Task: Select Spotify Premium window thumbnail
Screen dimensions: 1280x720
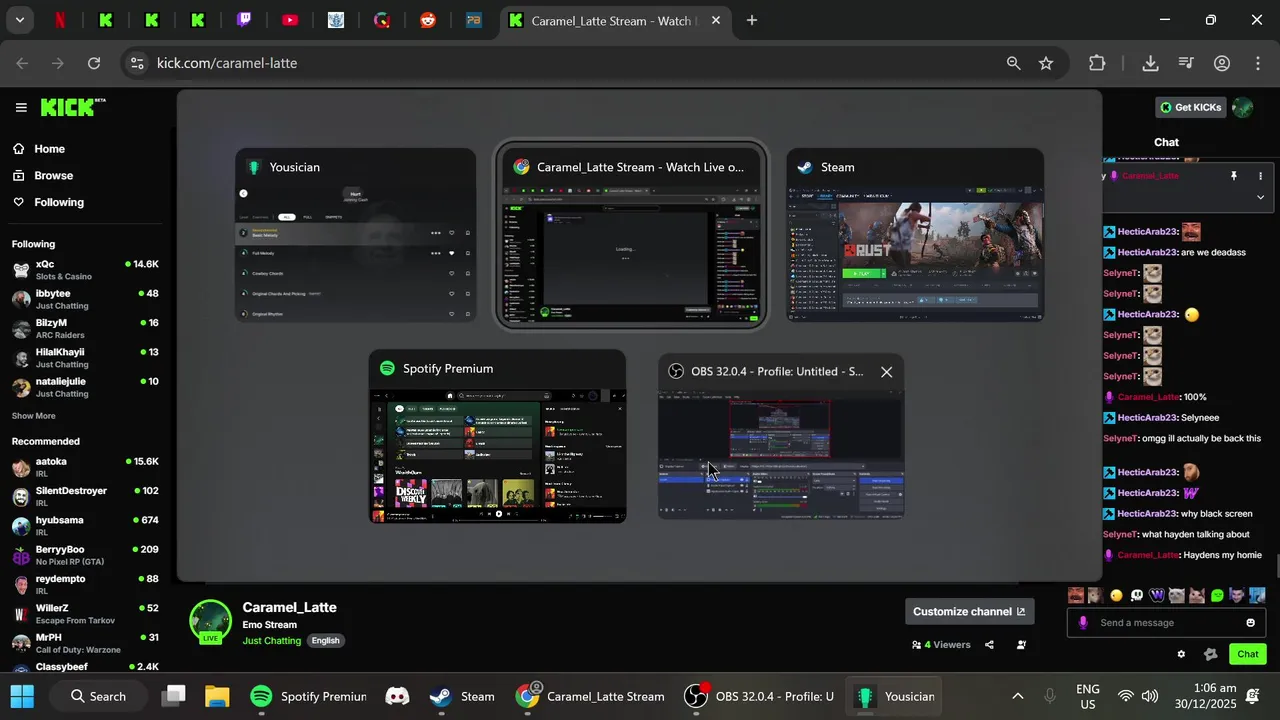Action: (497, 436)
